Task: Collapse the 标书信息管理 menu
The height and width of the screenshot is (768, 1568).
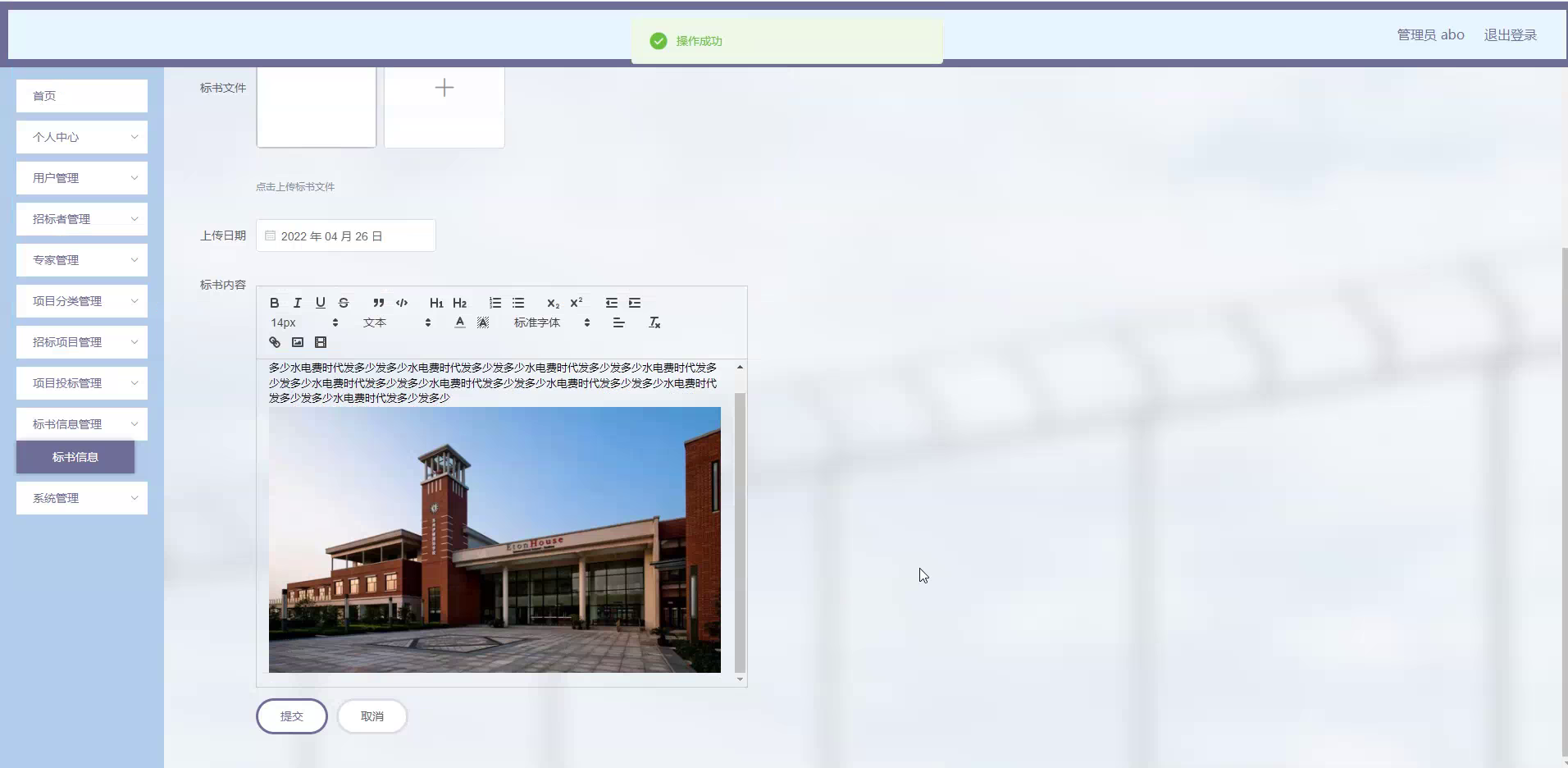Action: tap(82, 424)
